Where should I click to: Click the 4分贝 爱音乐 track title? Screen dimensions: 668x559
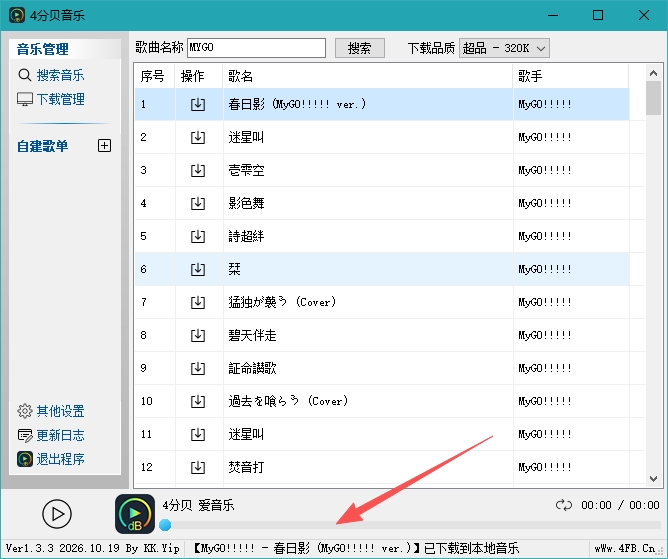point(198,505)
